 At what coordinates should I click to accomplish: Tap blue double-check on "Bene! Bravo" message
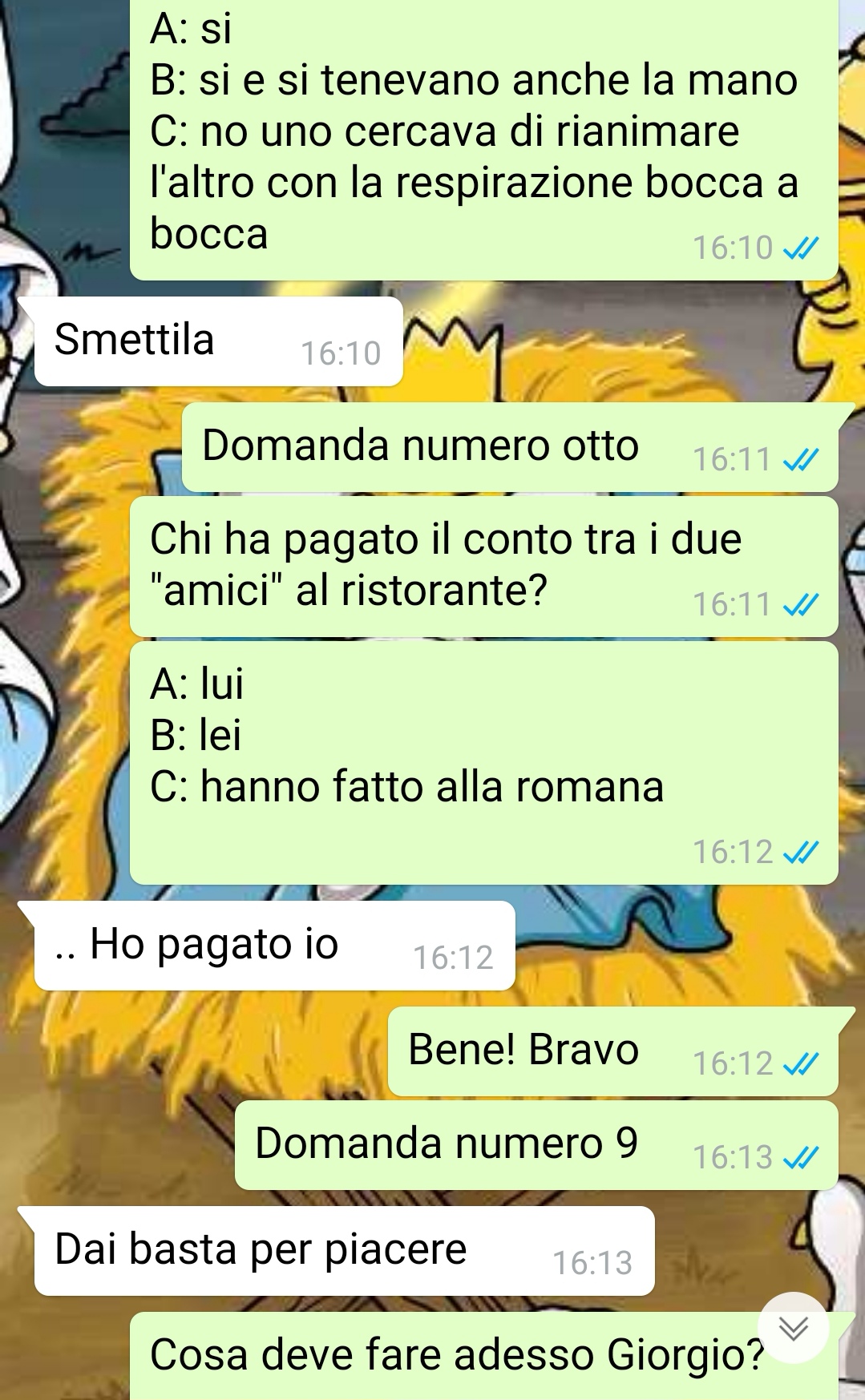click(801, 1064)
